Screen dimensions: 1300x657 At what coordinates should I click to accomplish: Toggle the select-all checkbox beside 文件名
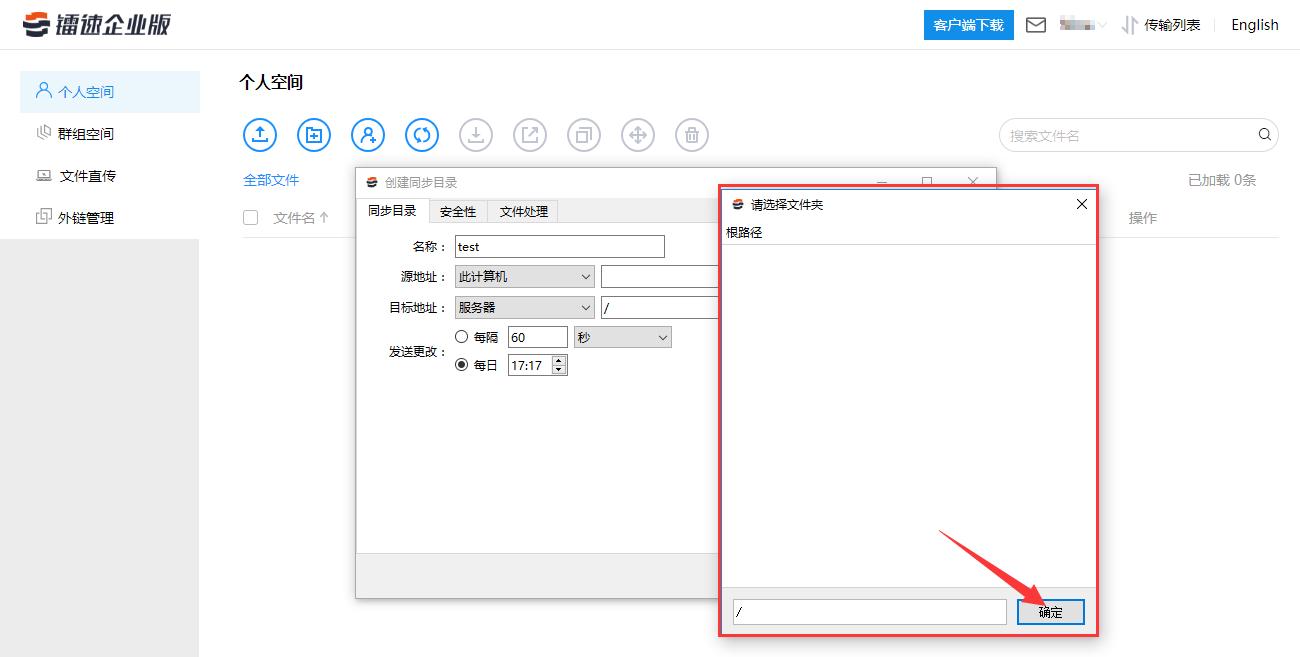(x=250, y=217)
